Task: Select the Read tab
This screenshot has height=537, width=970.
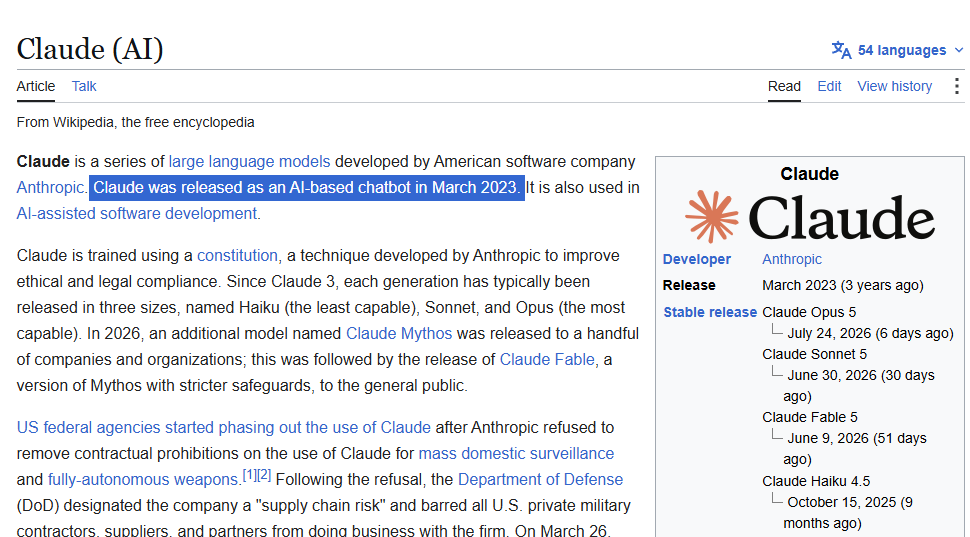Action: (784, 86)
